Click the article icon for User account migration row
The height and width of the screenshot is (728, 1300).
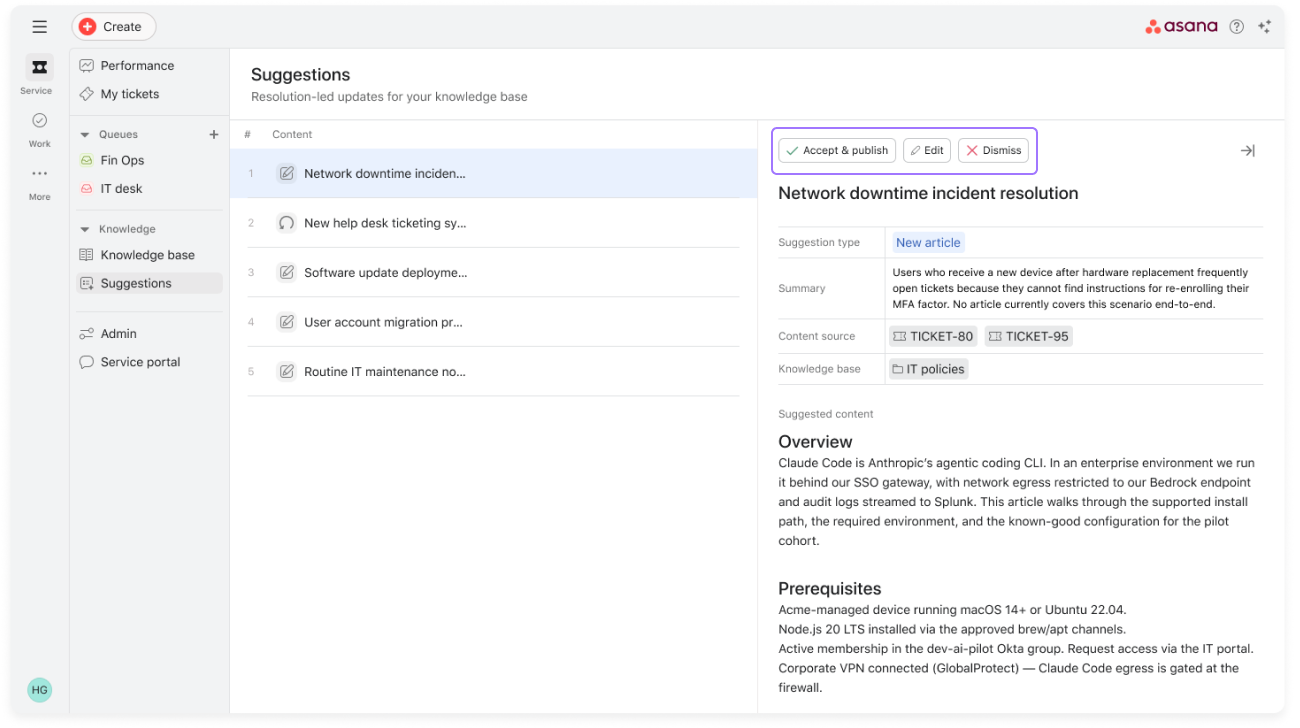[287, 322]
